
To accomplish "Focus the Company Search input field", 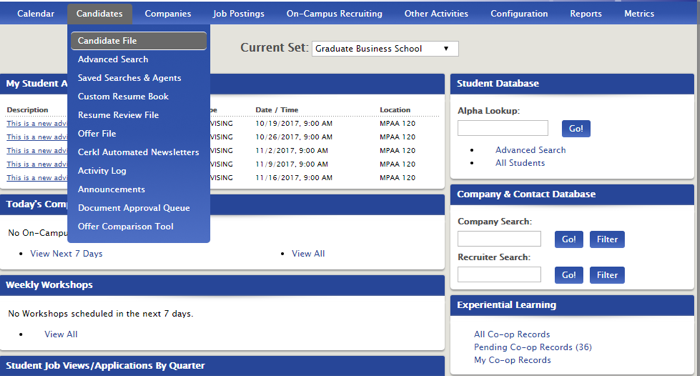I will tap(499, 239).
